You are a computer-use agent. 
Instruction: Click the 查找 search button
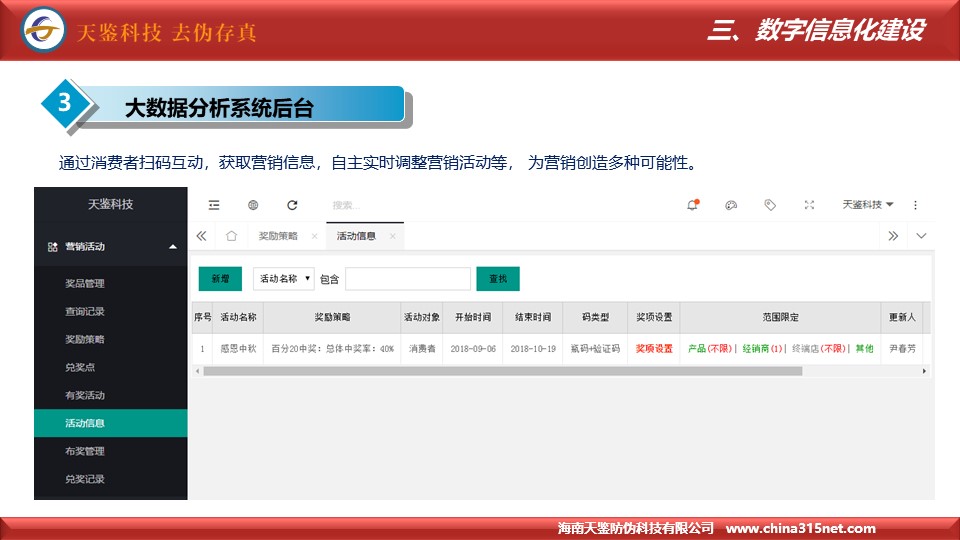pyautogui.click(x=497, y=279)
